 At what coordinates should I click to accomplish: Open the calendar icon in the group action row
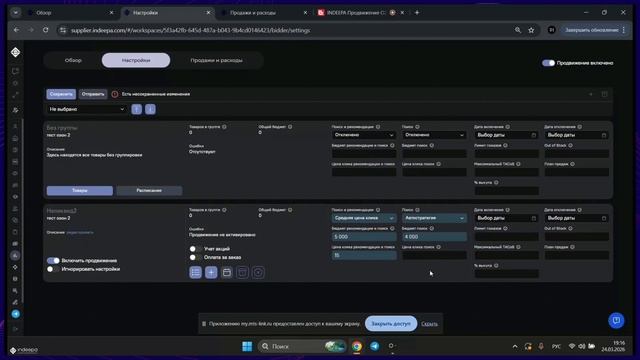pyautogui.click(x=227, y=272)
